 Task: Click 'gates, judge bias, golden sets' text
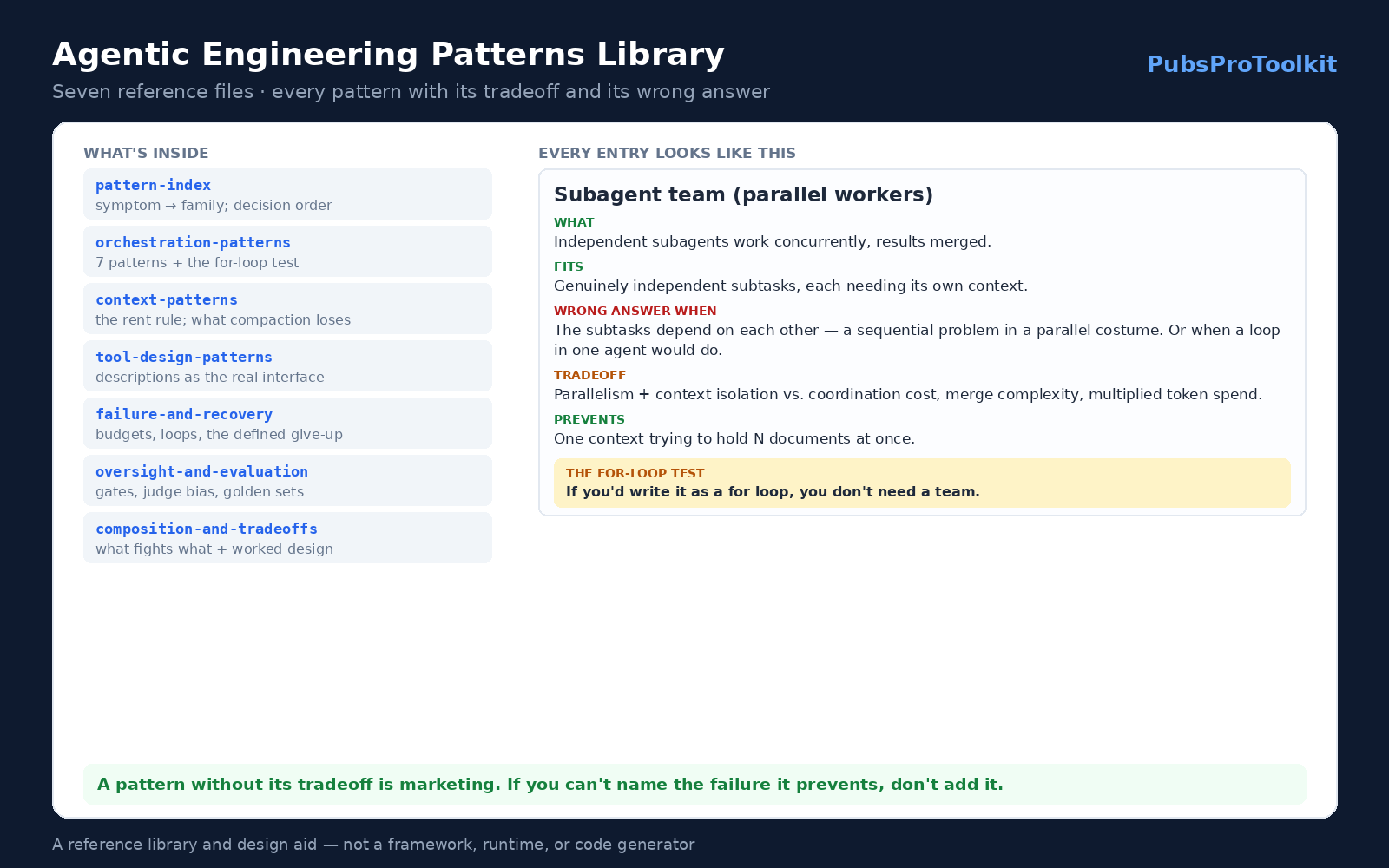200,492
